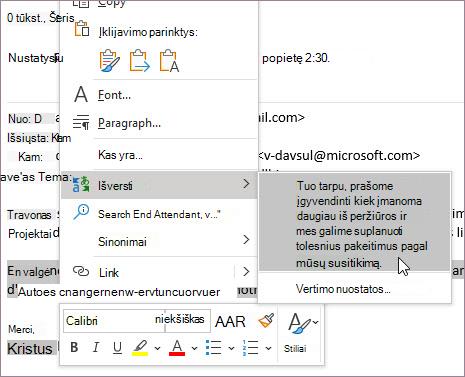
Task: Expand the Išversti submenu arrow
Action: [246, 184]
